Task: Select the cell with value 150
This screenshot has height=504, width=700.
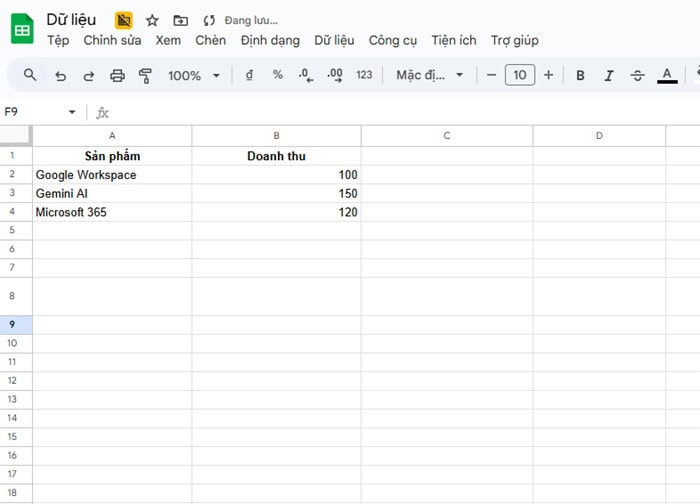Action: tap(276, 193)
